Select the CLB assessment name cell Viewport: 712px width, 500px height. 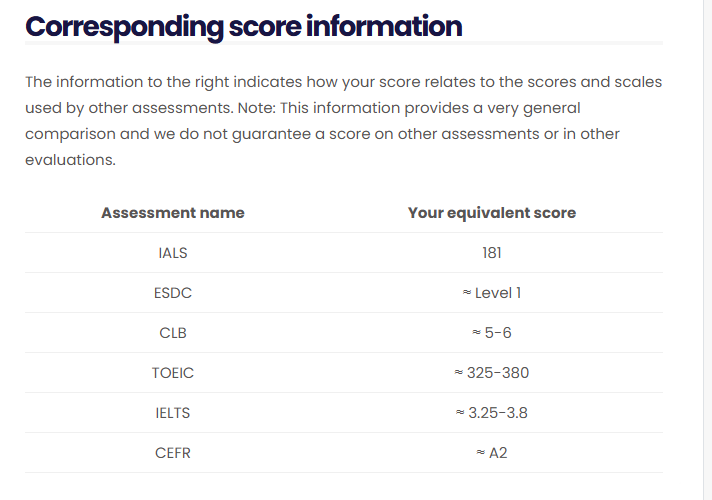pyautogui.click(x=173, y=333)
